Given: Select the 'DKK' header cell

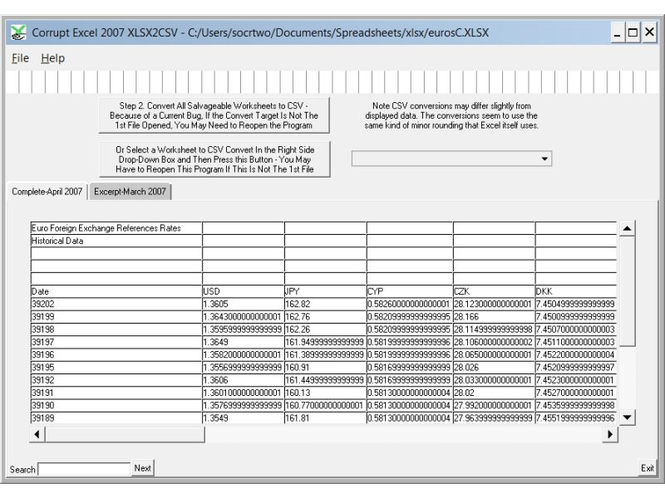Looking at the screenshot, I should (576, 291).
